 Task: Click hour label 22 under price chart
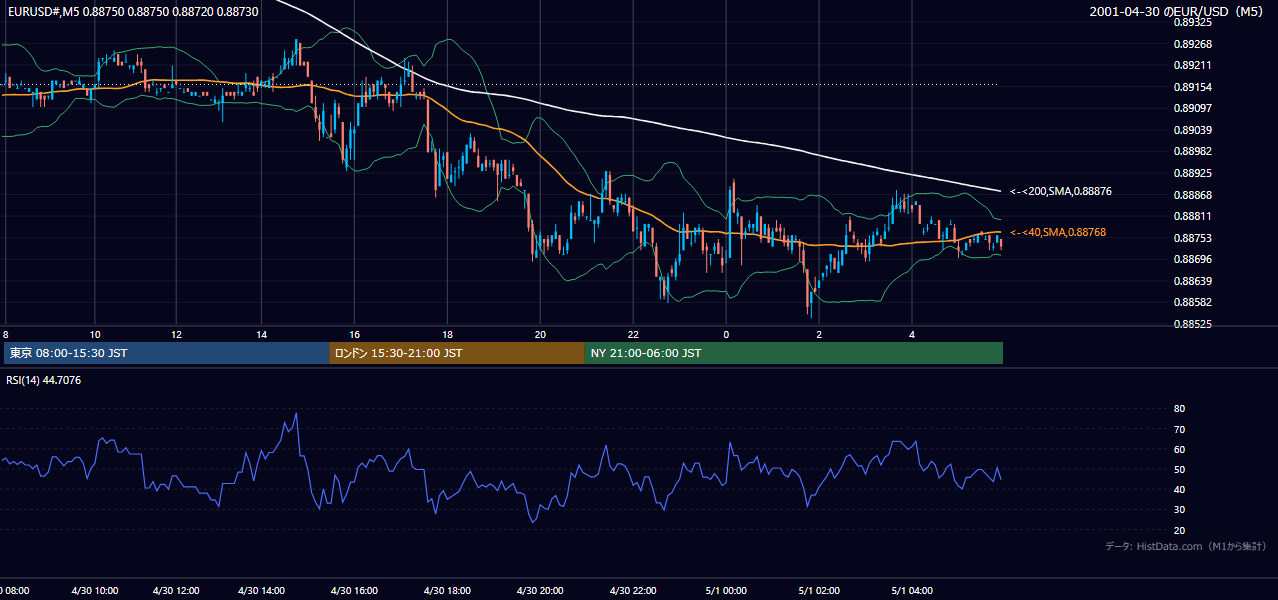pyautogui.click(x=633, y=334)
